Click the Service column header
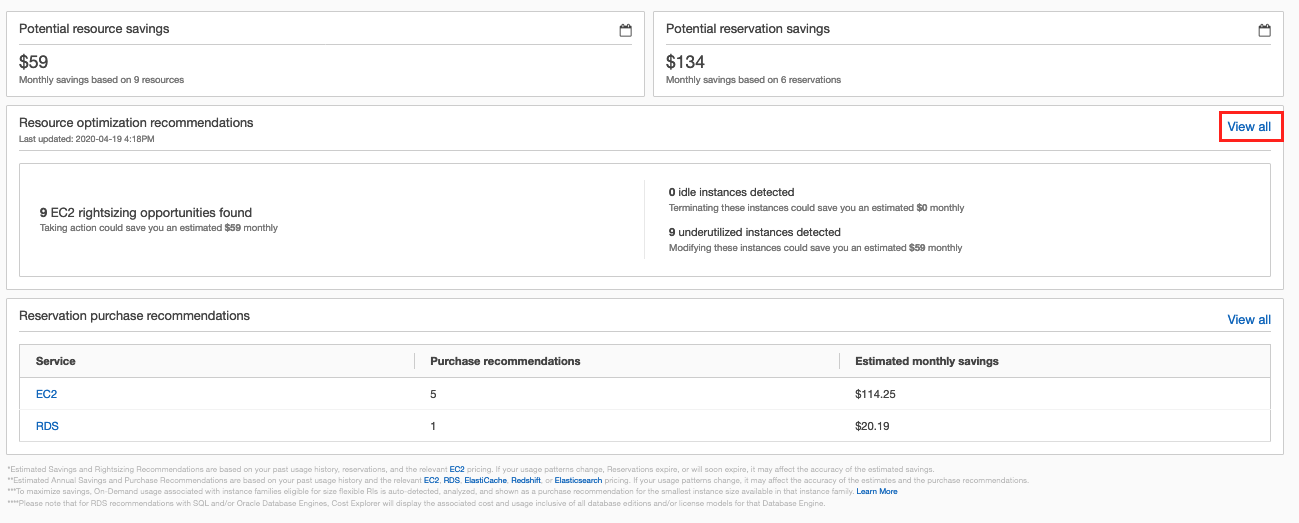 coord(56,361)
